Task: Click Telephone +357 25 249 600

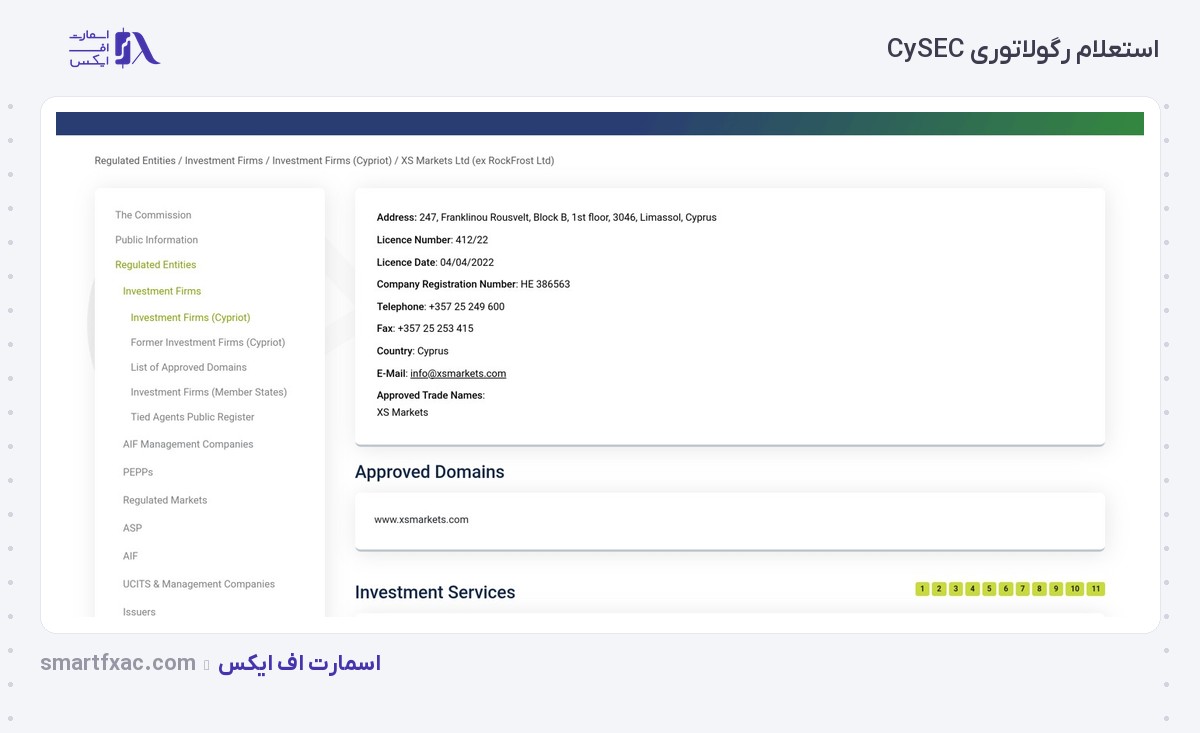Action: click(440, 307)
